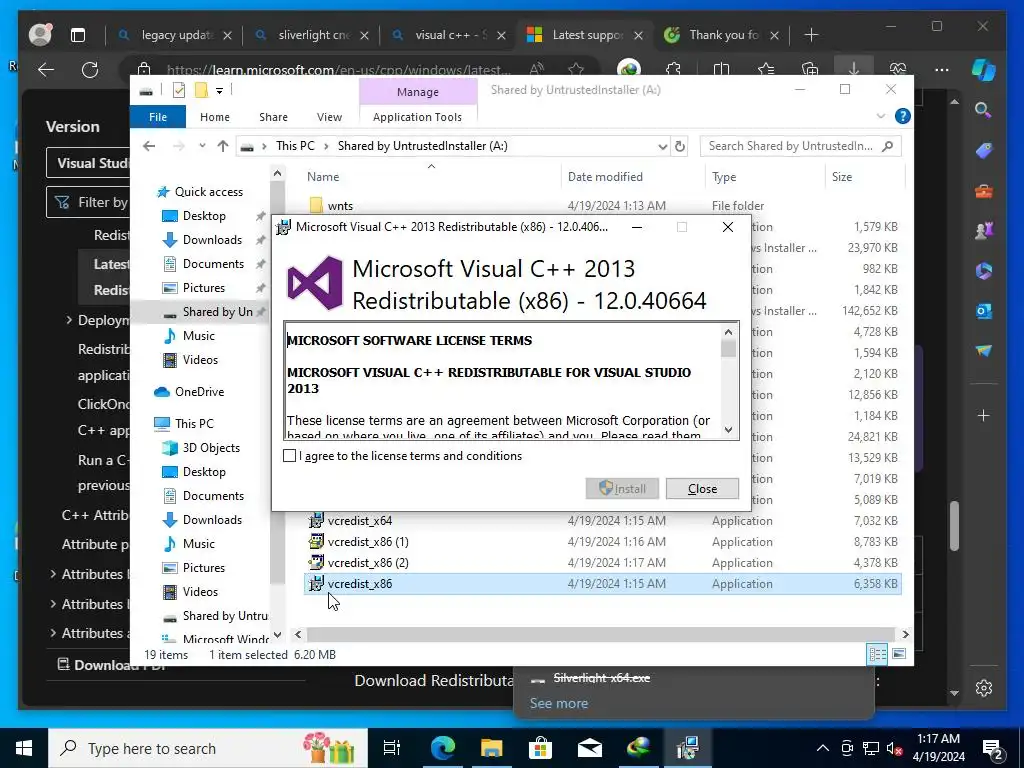Open Explorer help icon
This screenshot has width=1024, height=768.
click(x=903, y=116)
